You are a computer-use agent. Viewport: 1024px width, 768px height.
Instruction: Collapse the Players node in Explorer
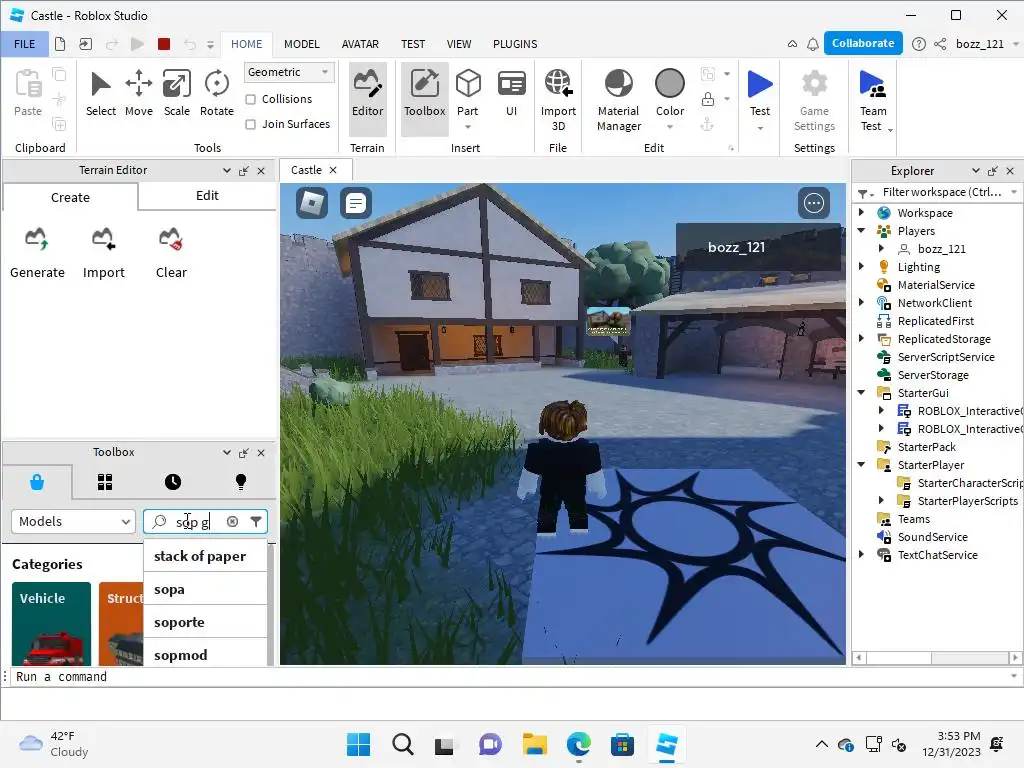click(x=861, y=231)
